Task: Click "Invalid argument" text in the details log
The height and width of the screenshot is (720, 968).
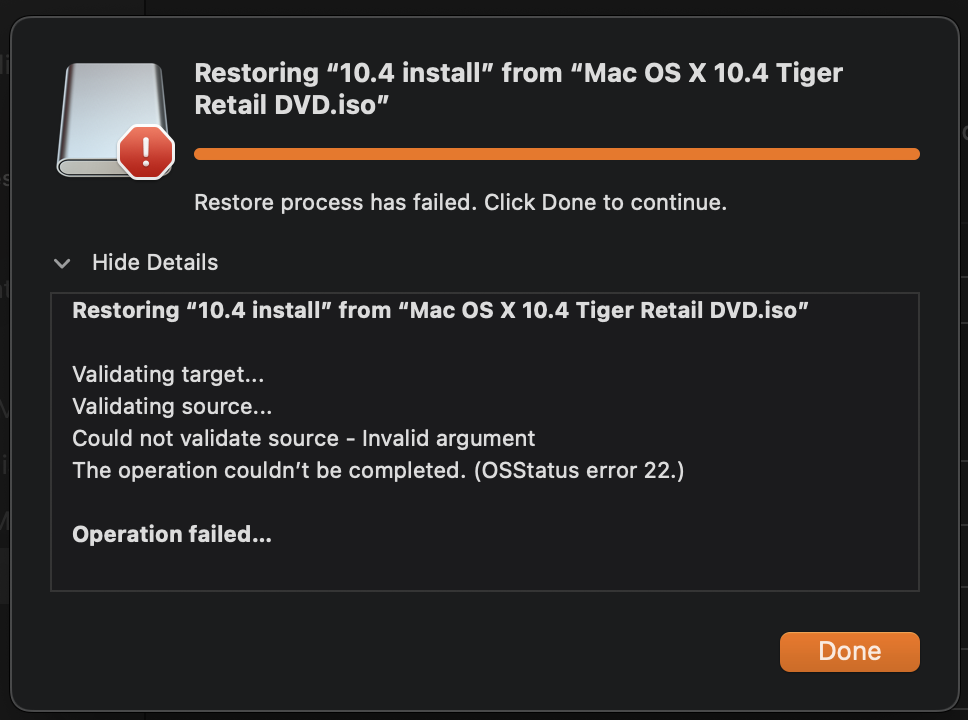Action: pyautogui.click(x=448, y=438)
